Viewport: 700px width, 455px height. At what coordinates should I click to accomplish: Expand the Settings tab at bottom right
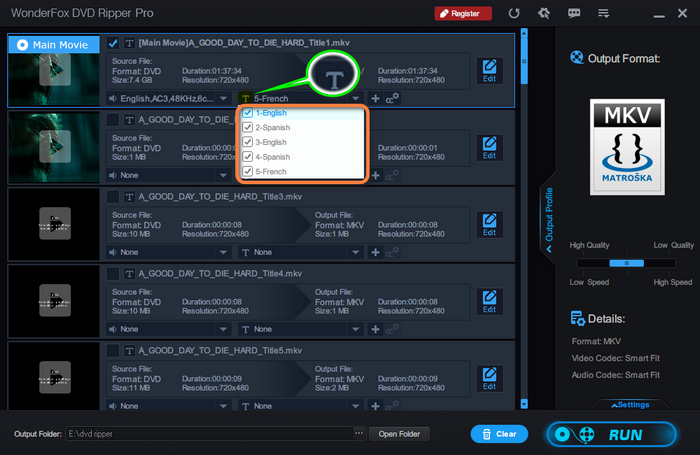[630, 405]
